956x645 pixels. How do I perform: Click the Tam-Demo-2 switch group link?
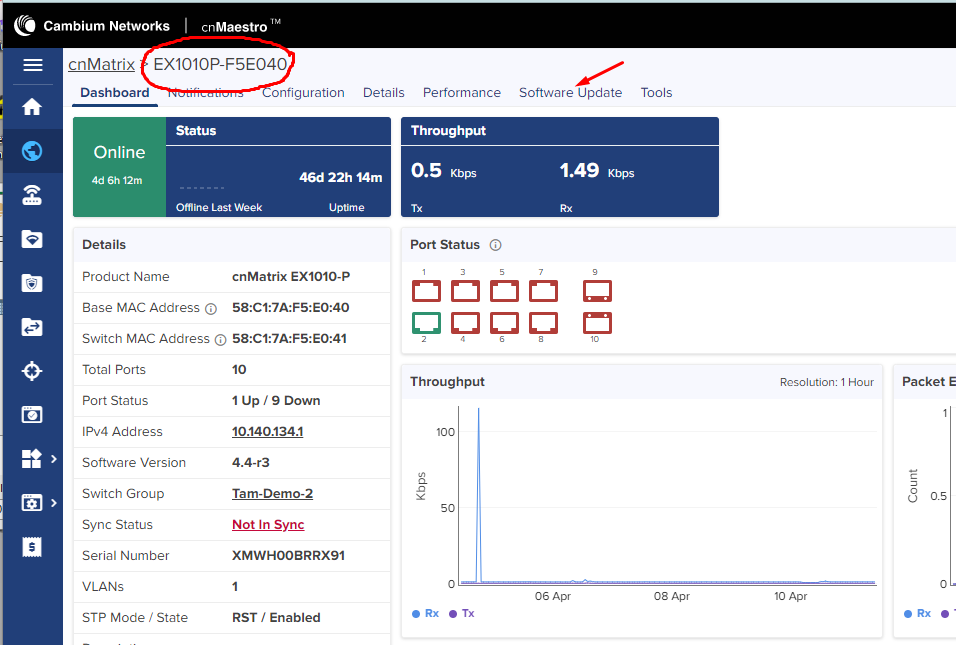click(x=272, y=494)
